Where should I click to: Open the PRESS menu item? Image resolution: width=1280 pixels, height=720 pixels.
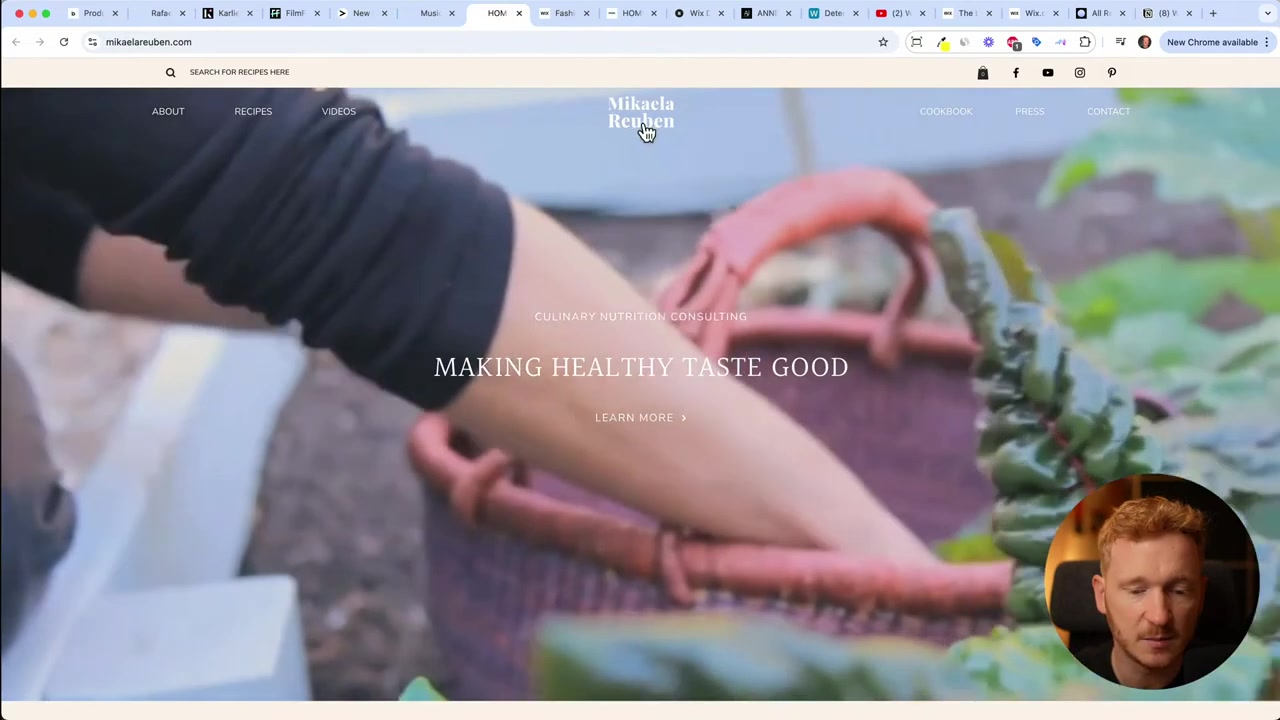[x=1030, y=111]
